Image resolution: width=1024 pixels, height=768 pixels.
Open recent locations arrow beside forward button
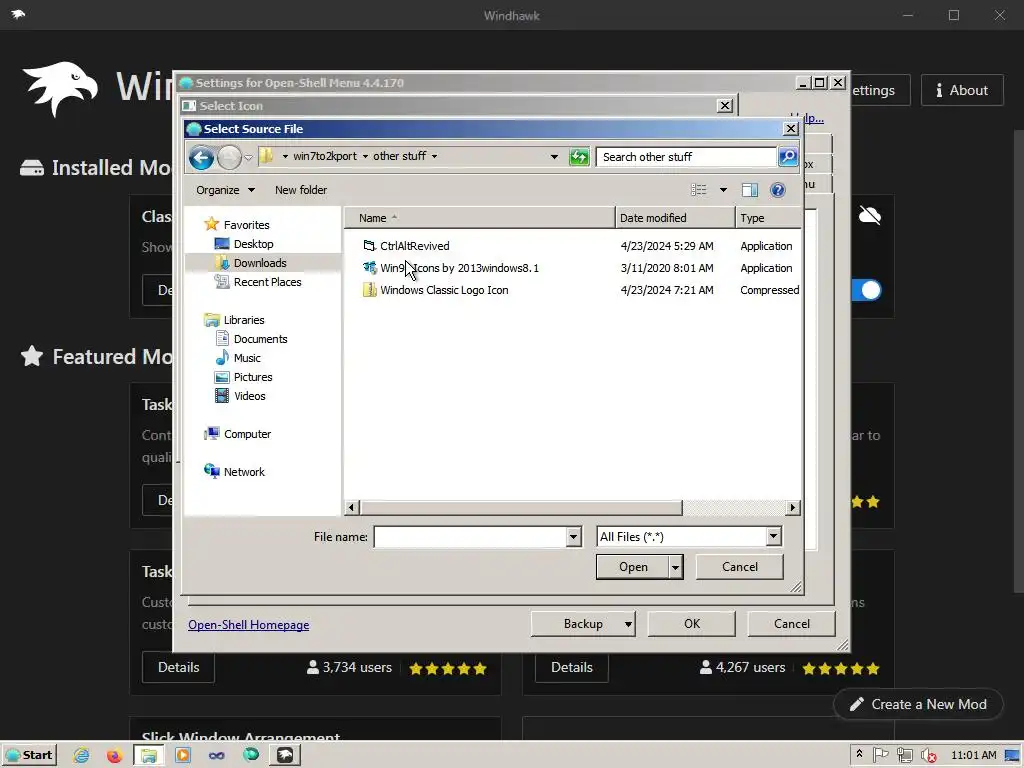pyautogui.click(x=248, y=157)
